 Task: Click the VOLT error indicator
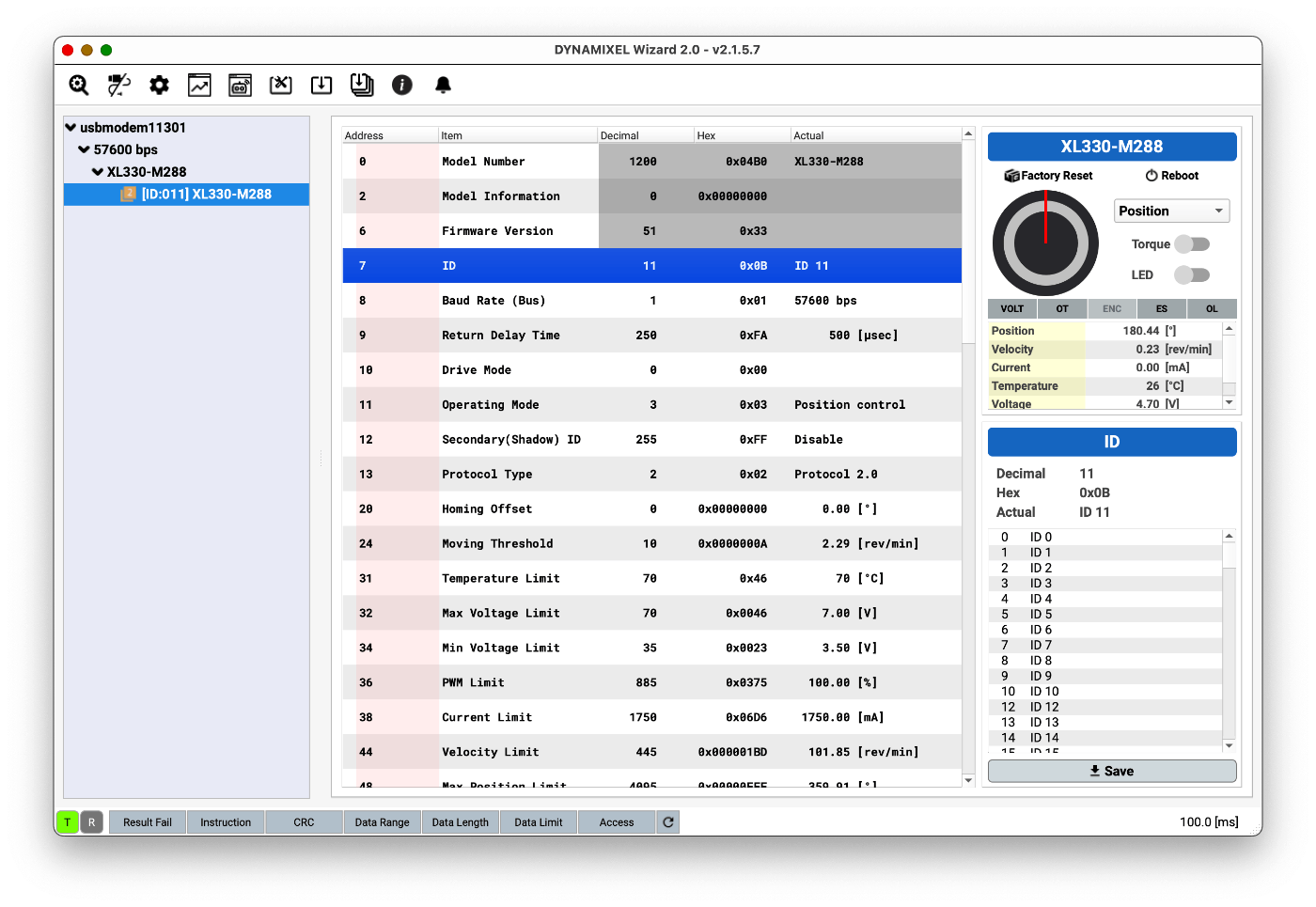point(1012,308)
